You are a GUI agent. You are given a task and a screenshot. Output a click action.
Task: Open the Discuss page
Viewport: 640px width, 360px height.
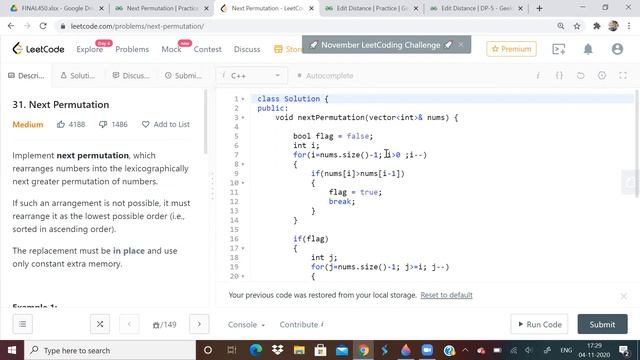[247, 49]
